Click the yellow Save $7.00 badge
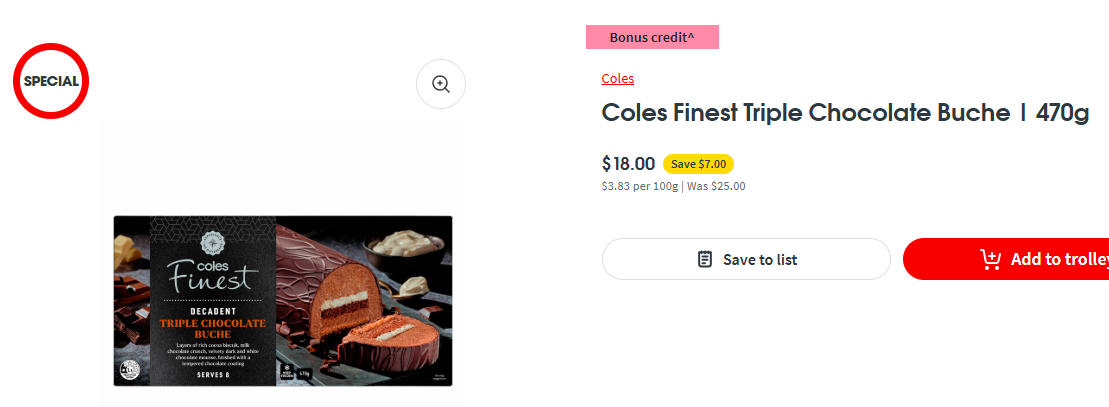Viewport: 1109px width, 407px height. click(x=698, y=164)
